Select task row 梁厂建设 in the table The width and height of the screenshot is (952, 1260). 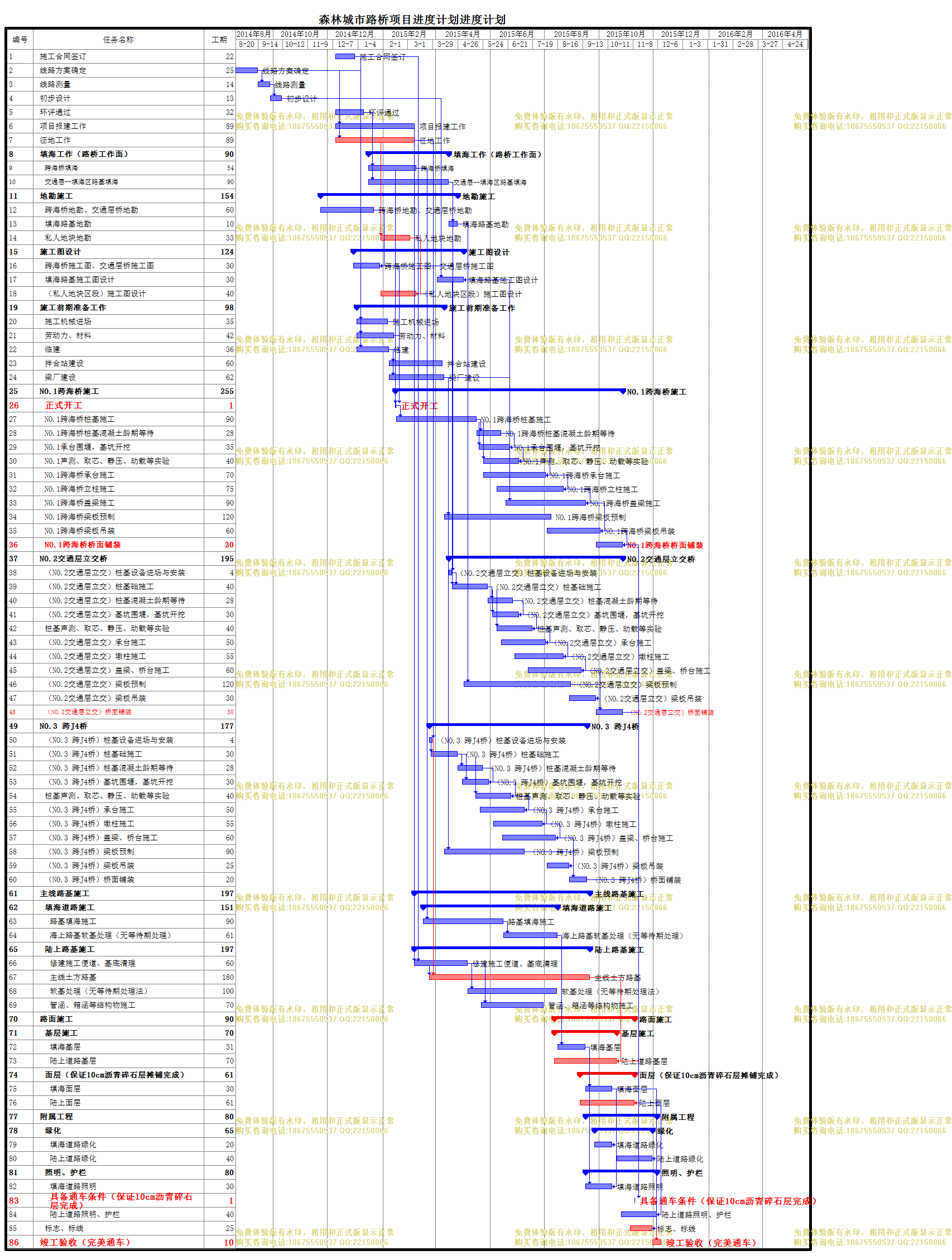click(121, 377)
